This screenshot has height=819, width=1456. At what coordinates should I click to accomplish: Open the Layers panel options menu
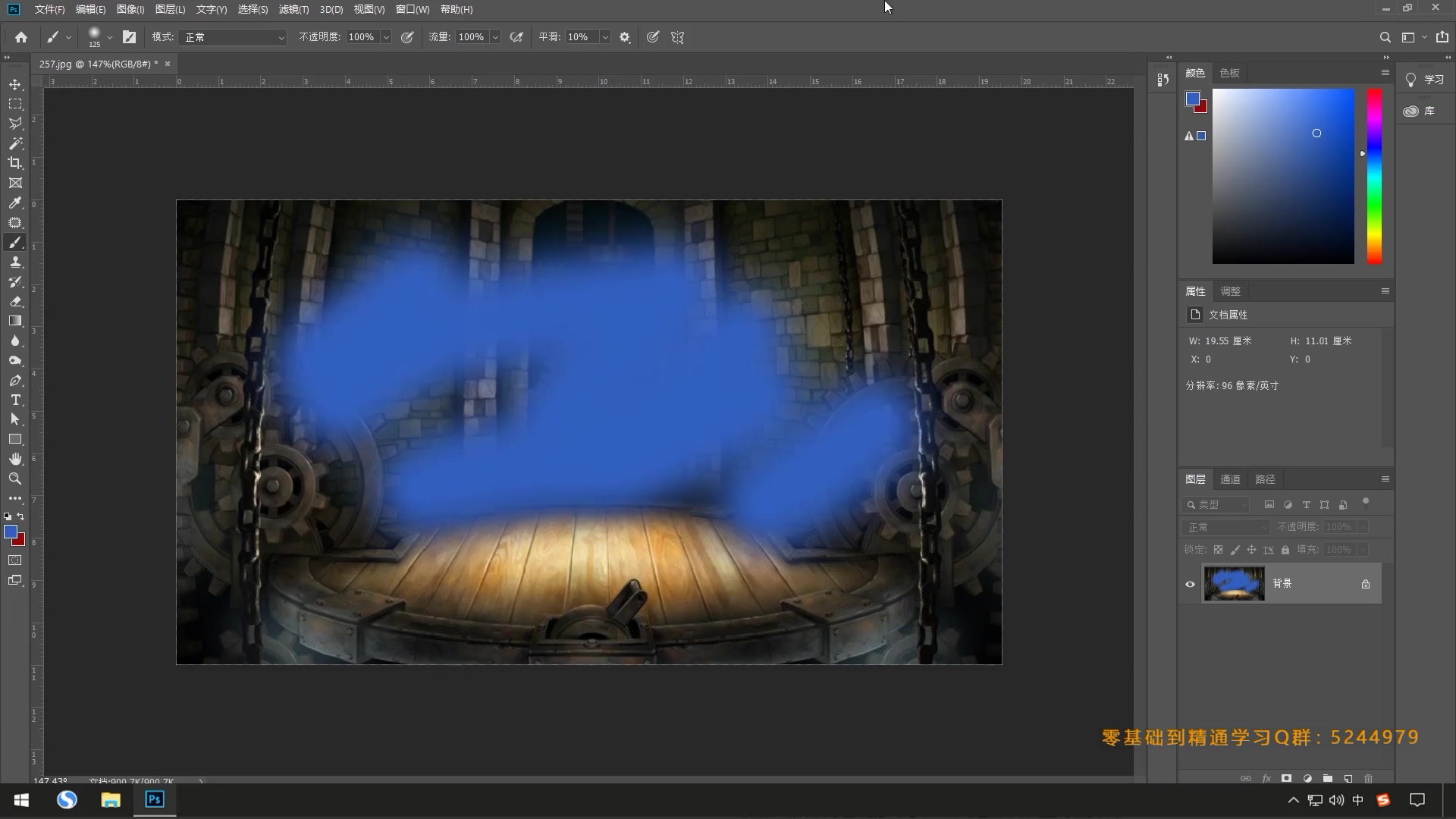[x=1385, y=479]
